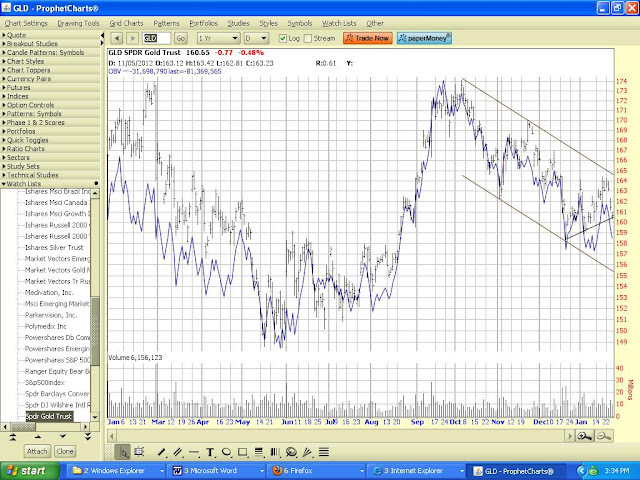Screen dimensions: 640x480
Task: Select the speech bubble callout tool
Action: click(x=291, y=452)
